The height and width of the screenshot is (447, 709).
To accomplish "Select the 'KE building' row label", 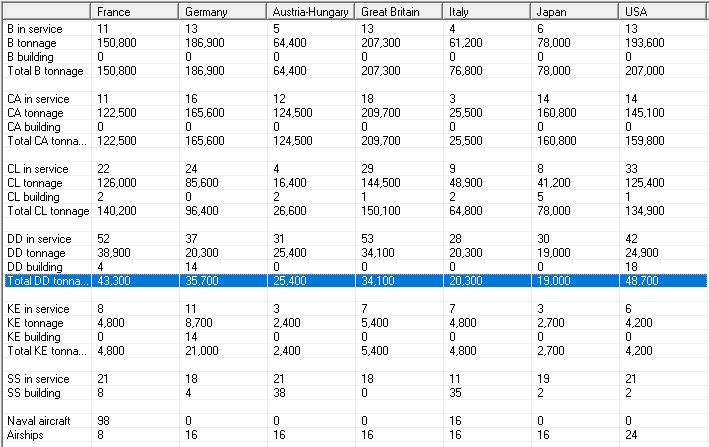I will pyautogui.click(x=34, y=337).
